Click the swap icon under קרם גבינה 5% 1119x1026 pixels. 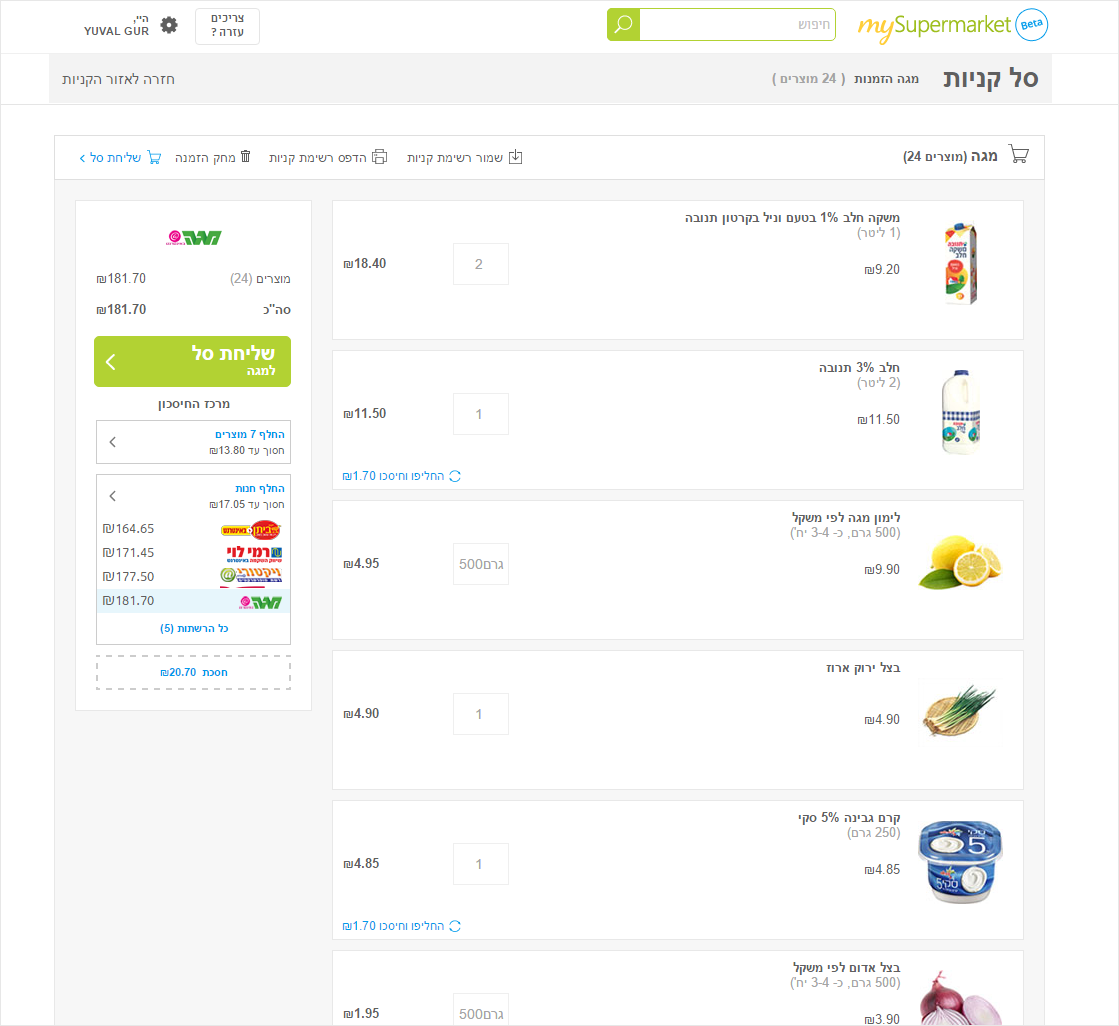pyautogui.click(x=455, y=926)
